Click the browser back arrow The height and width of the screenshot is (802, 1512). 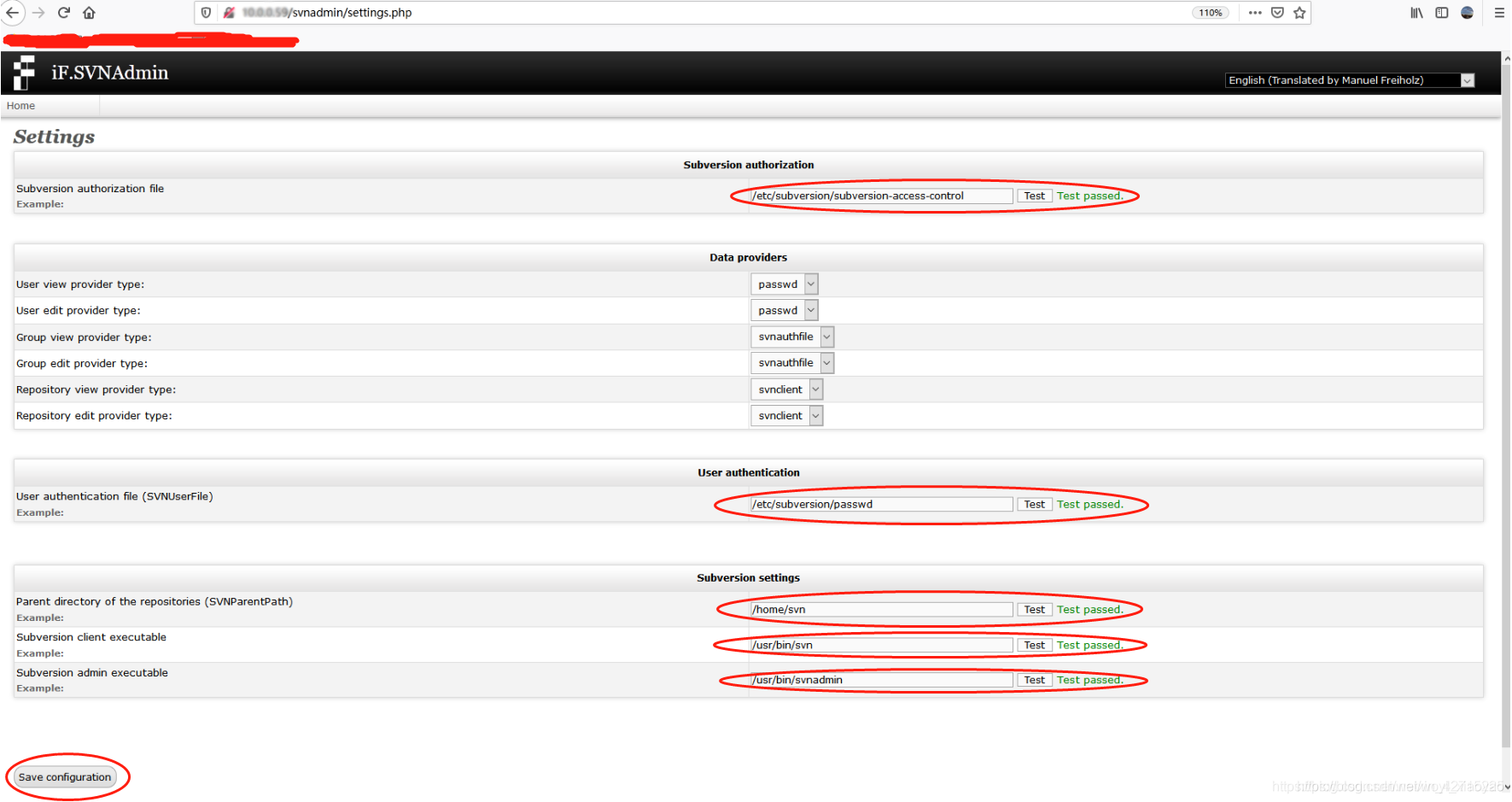point(14,12)
